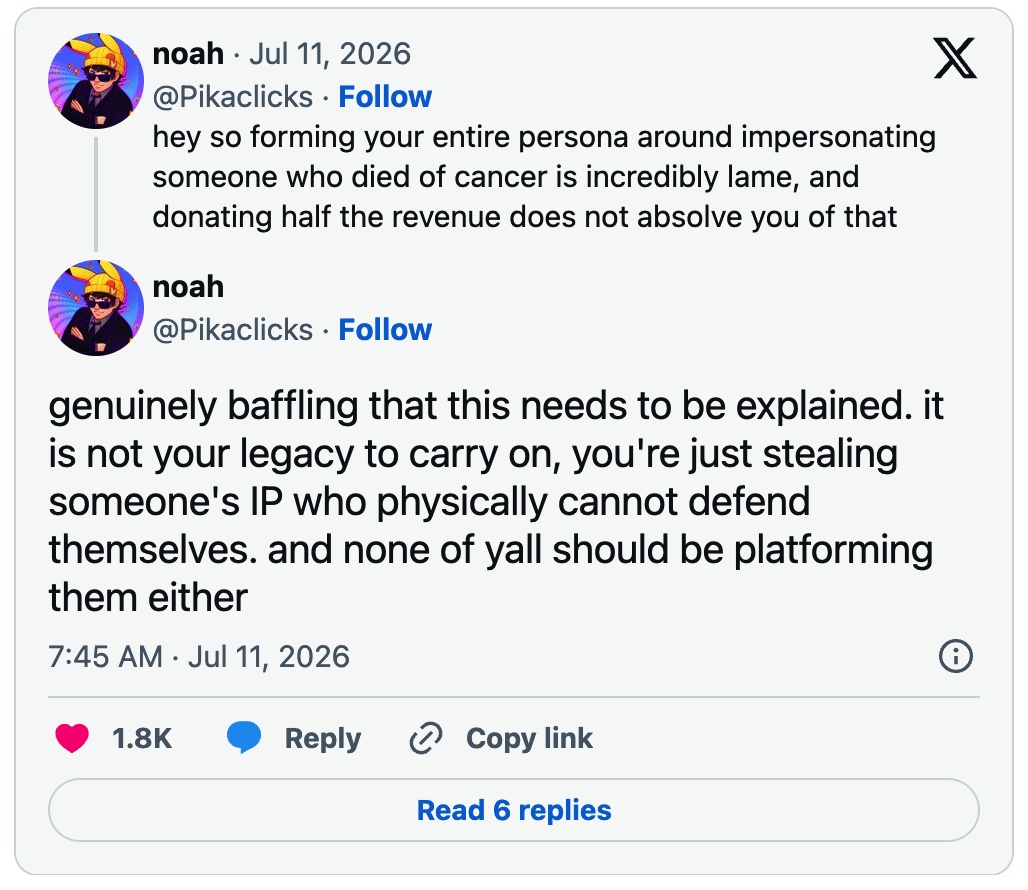Open the Jul 11, 2026 date at top
The image size is (1028, 890).
click(330, 54)
